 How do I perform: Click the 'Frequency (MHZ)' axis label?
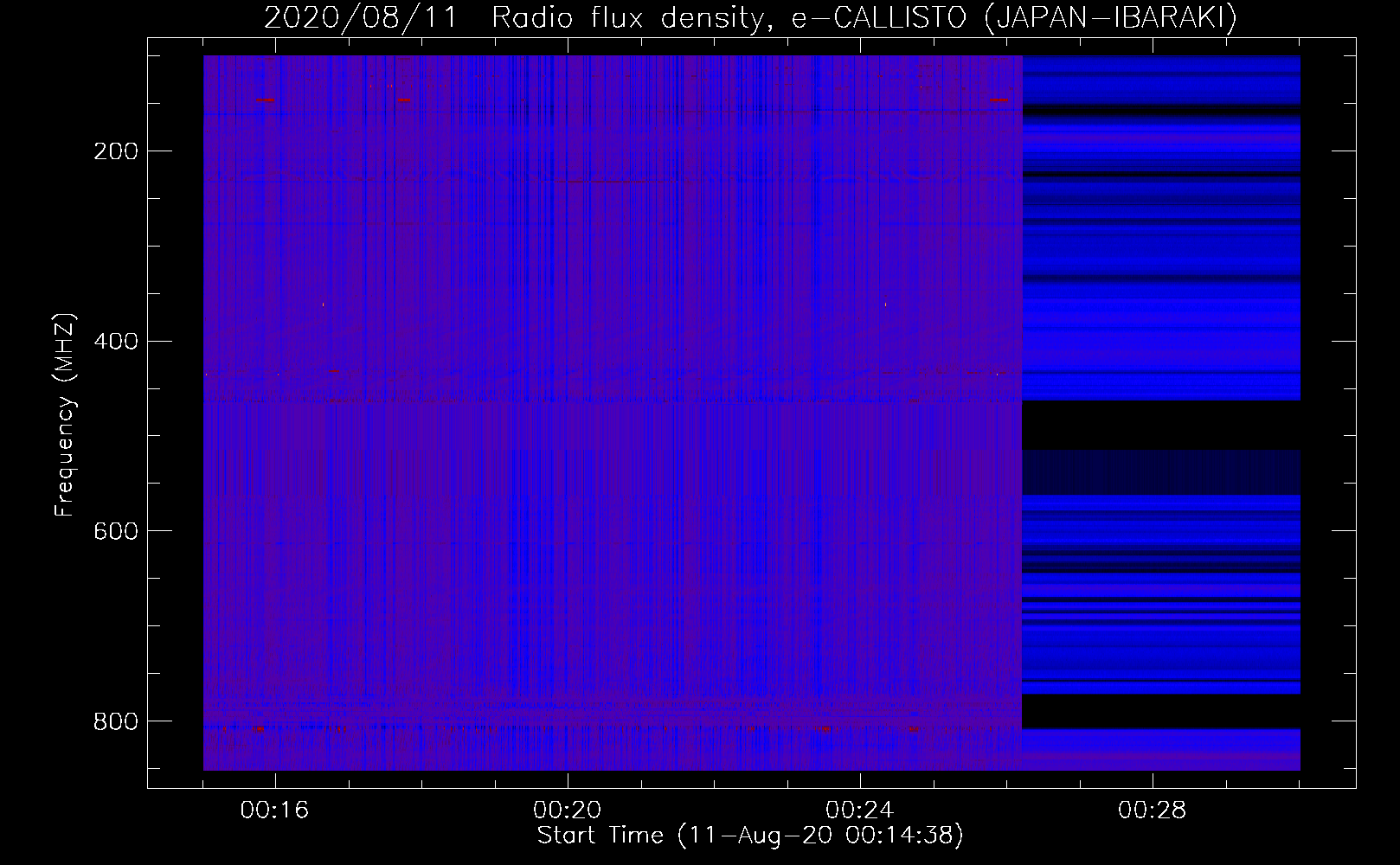[65, 414]
